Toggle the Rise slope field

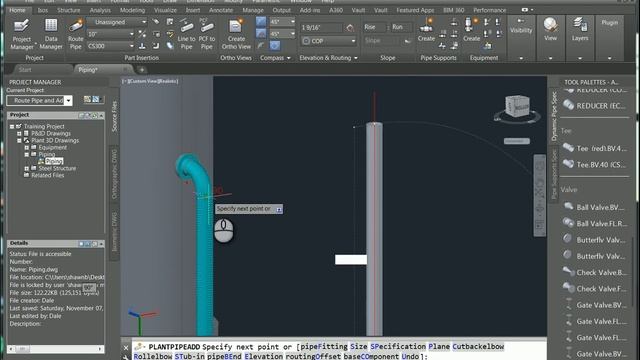tap(374, 27)
